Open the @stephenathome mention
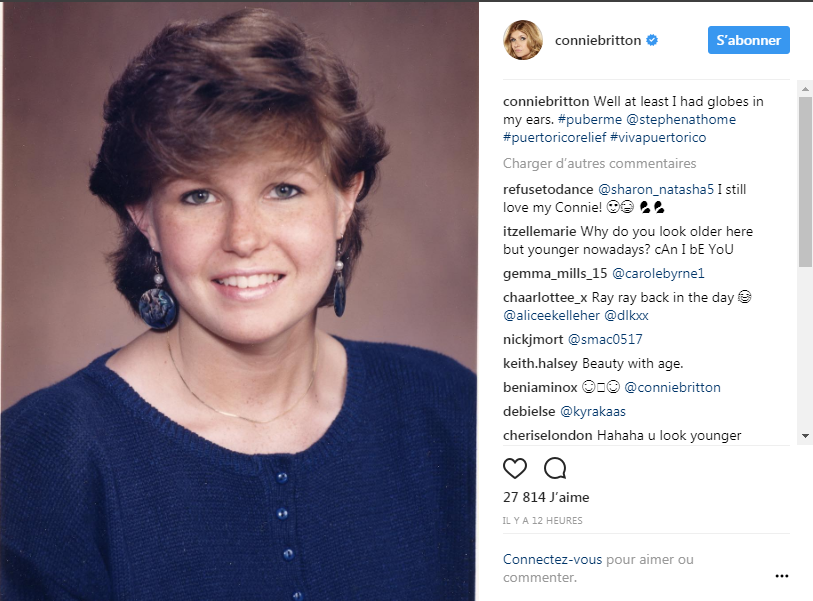Screen dimensions: 813x601 [x=681, y=119]
